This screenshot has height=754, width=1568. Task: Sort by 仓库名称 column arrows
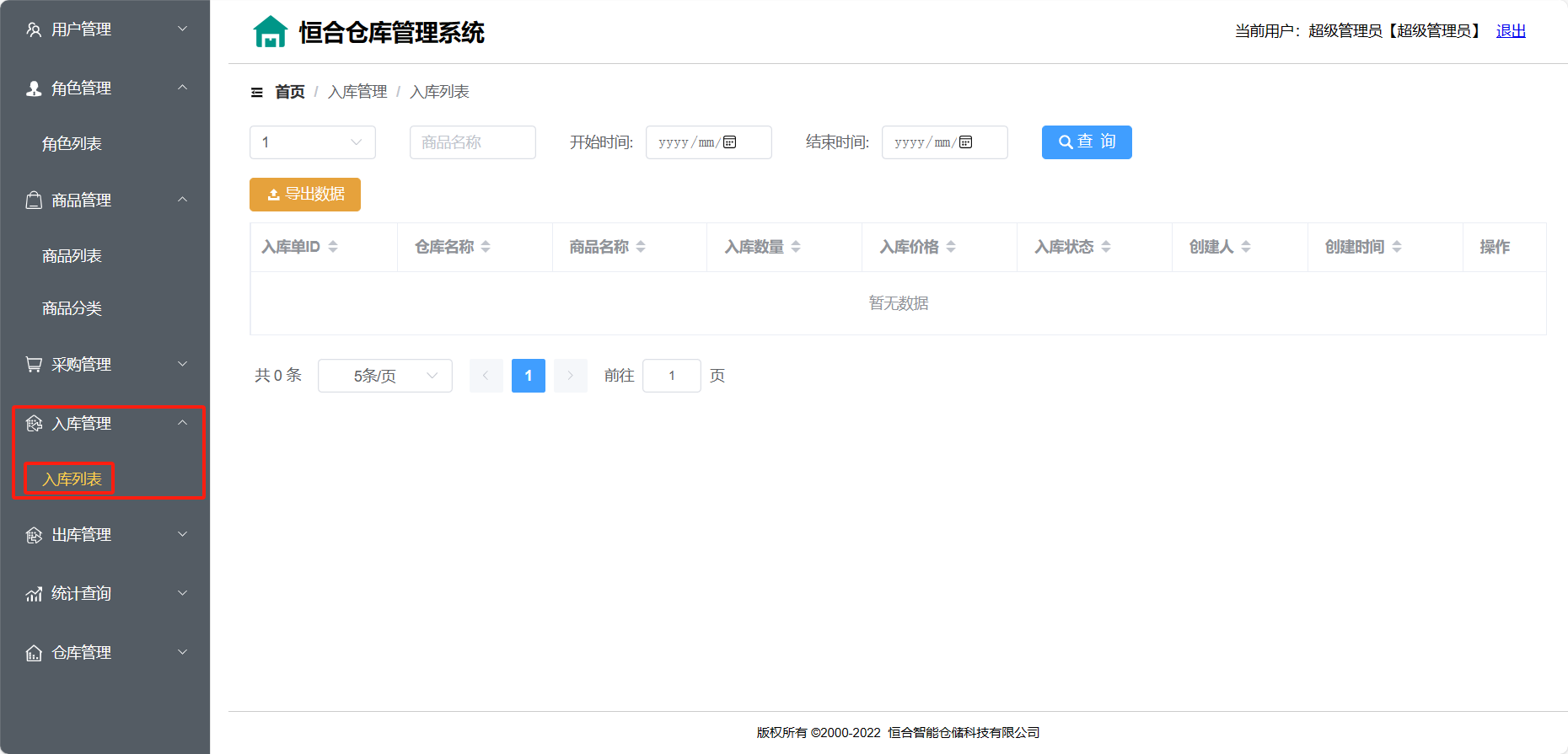tap(486, 247)
